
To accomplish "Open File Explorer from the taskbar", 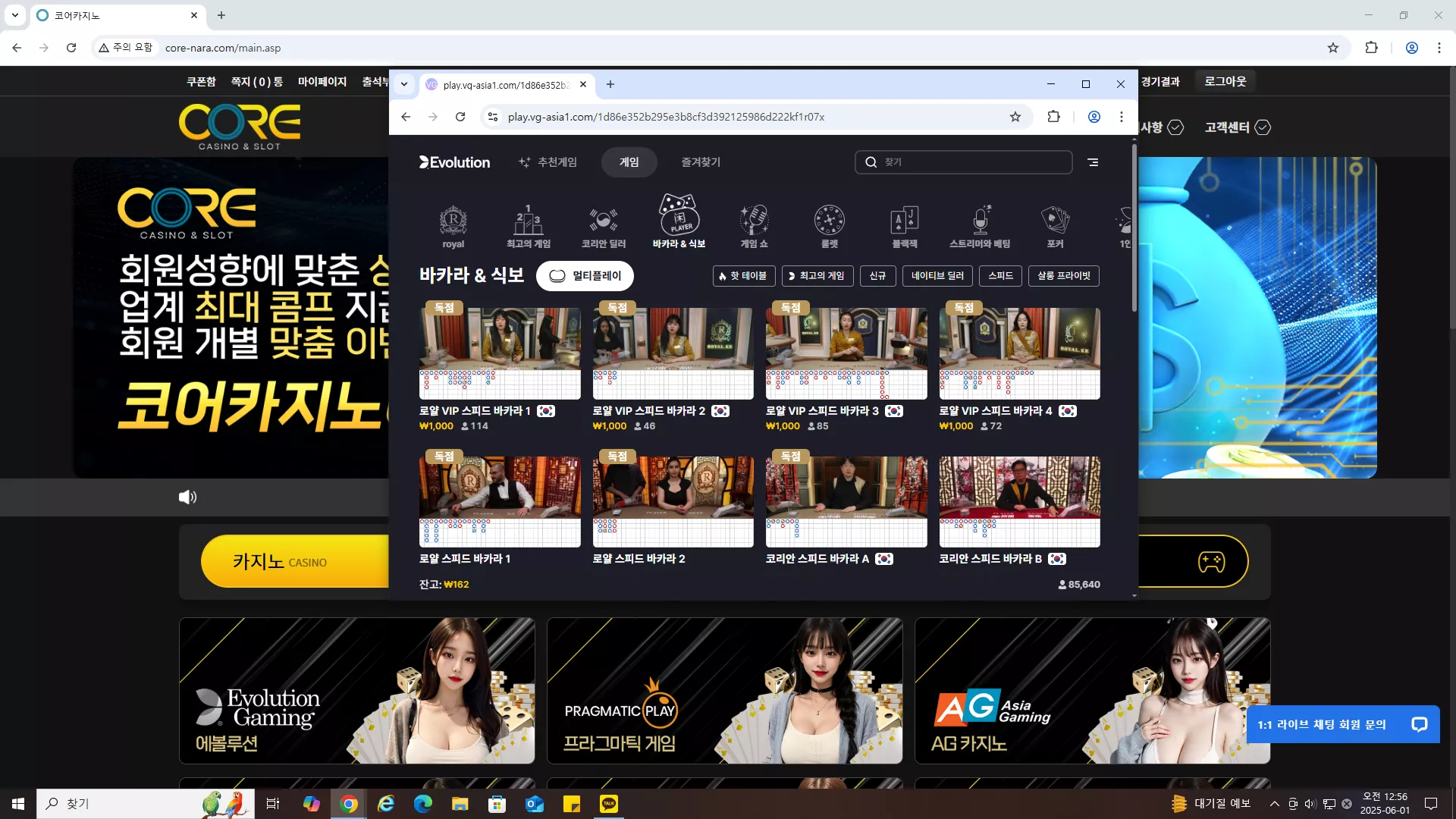I will [460, 804].
